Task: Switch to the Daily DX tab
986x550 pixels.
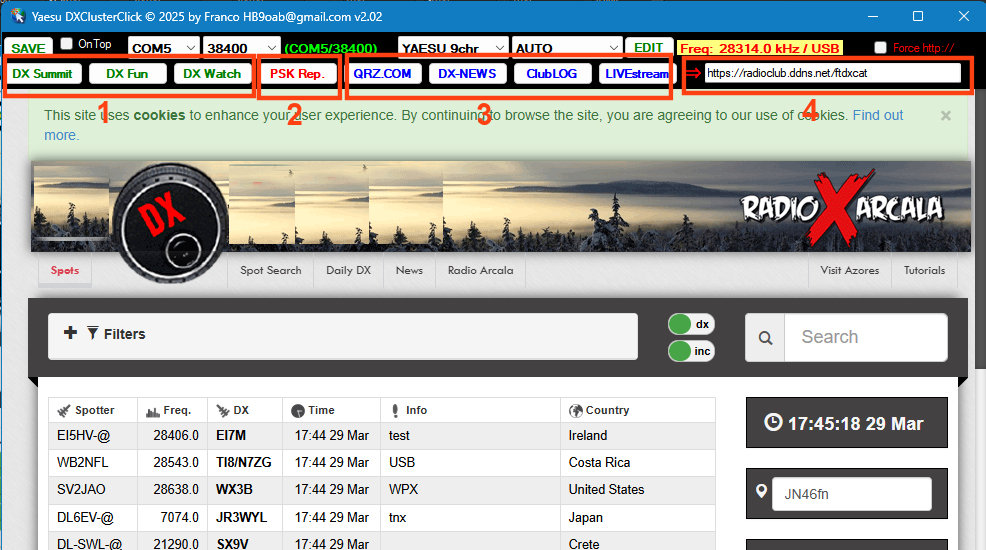Action: [x=348, y=270]
